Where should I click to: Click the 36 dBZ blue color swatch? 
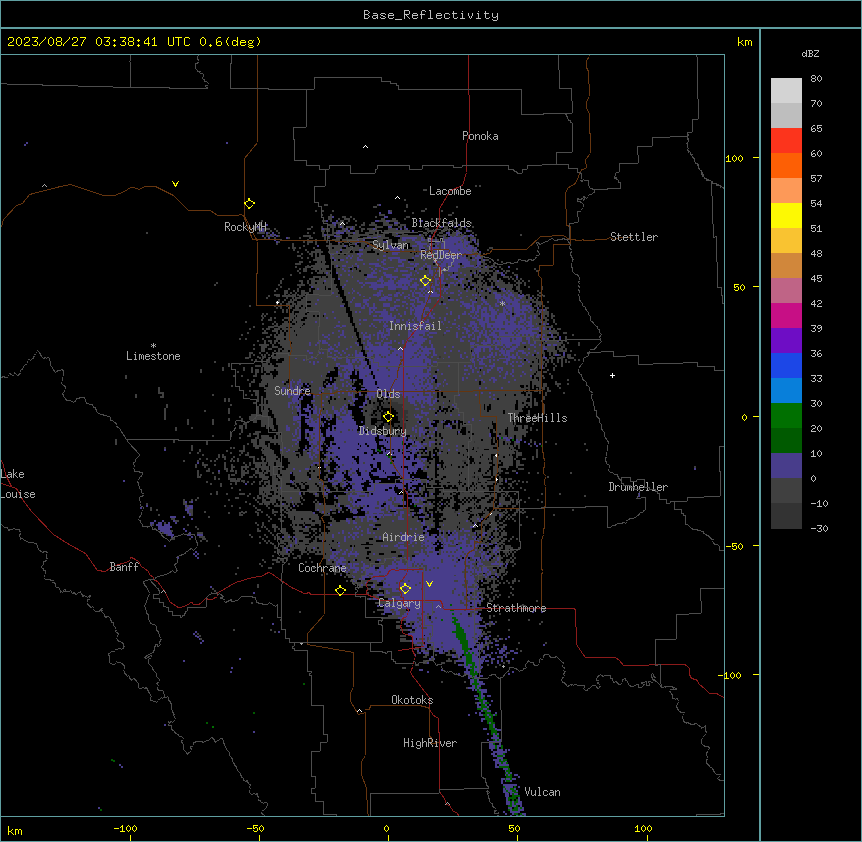click(x=786, y=365)
